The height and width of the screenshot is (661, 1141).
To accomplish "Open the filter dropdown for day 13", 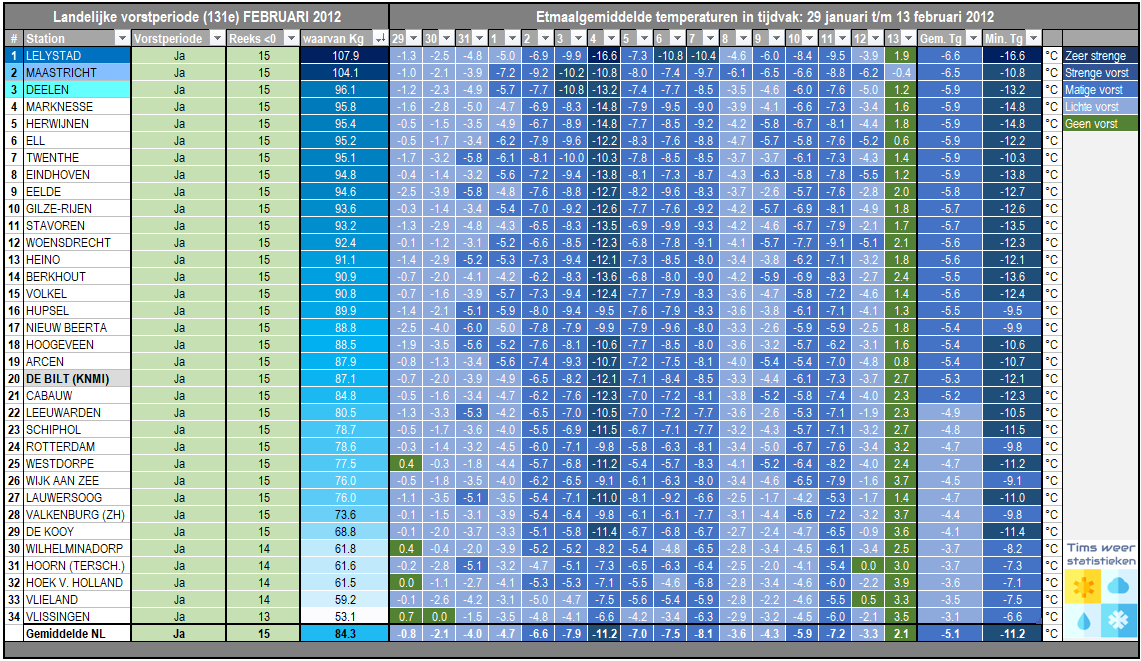I will 908,39.
